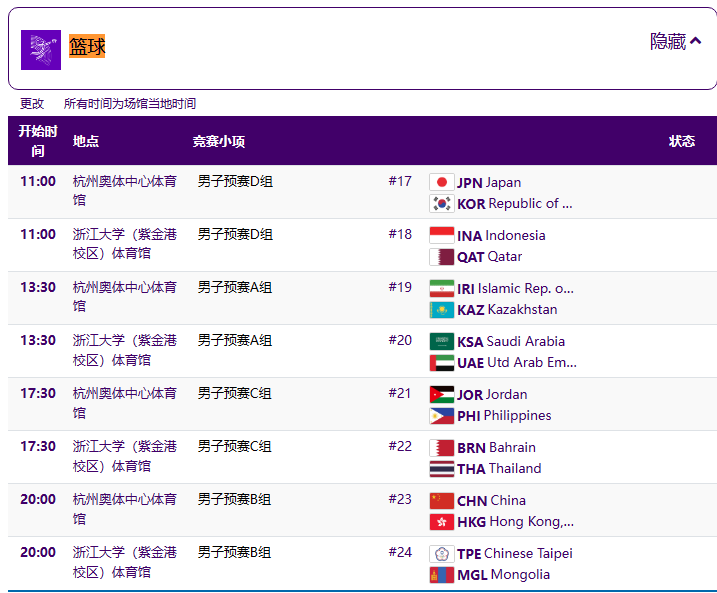Click the China flag icon

[441, 500]
